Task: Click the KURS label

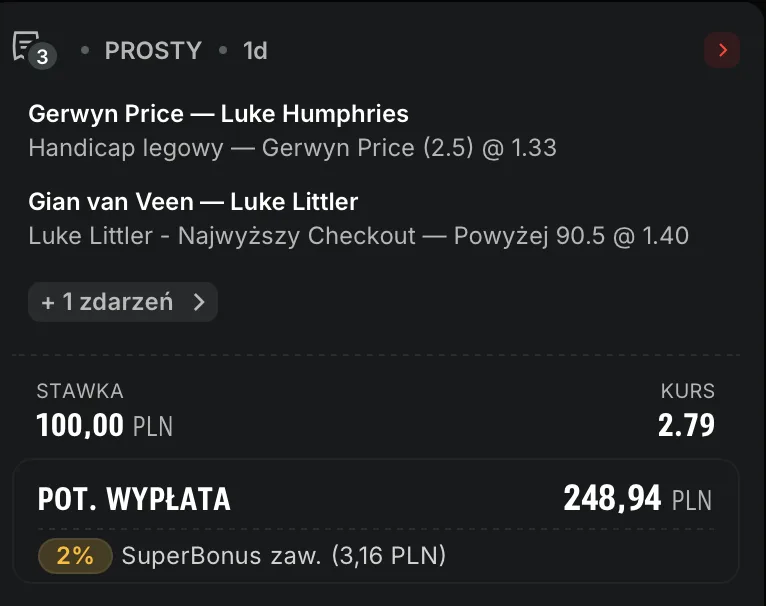Action: 687,391
